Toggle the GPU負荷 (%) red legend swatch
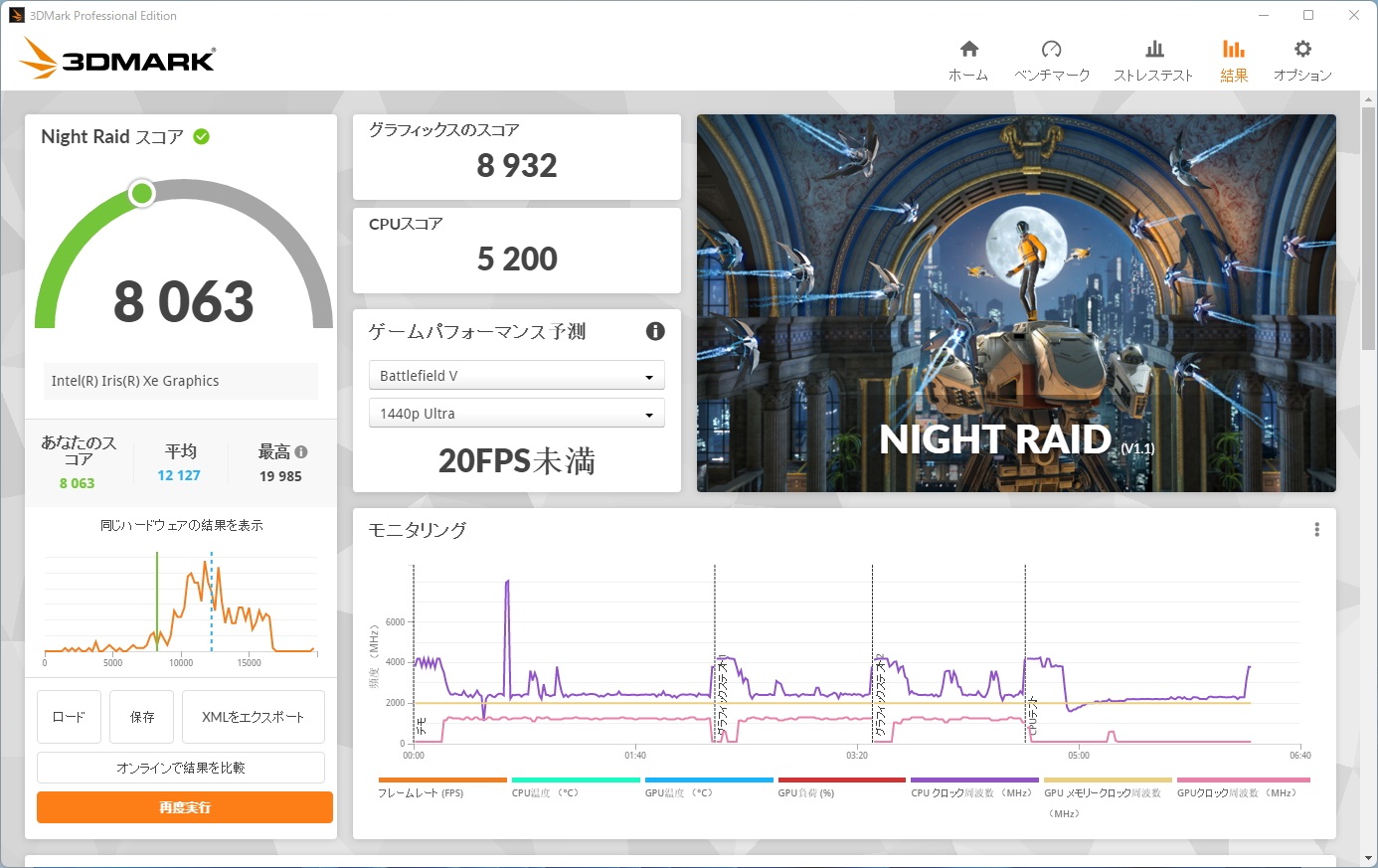Image resolution: width=1378 pixels, height=868 pixels. [x=842, y=781]
